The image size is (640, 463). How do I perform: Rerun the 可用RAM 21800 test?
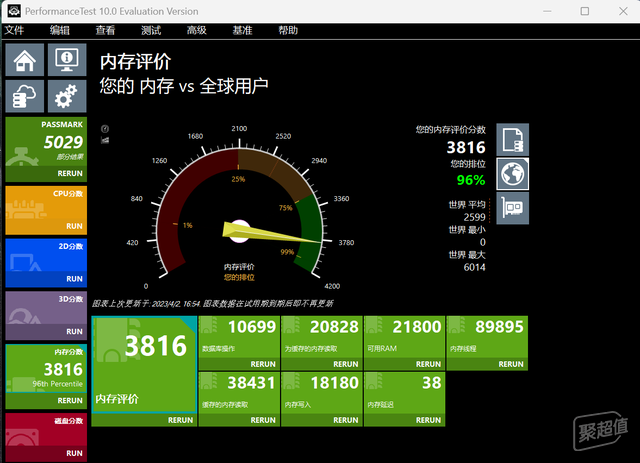pos(428,364)
